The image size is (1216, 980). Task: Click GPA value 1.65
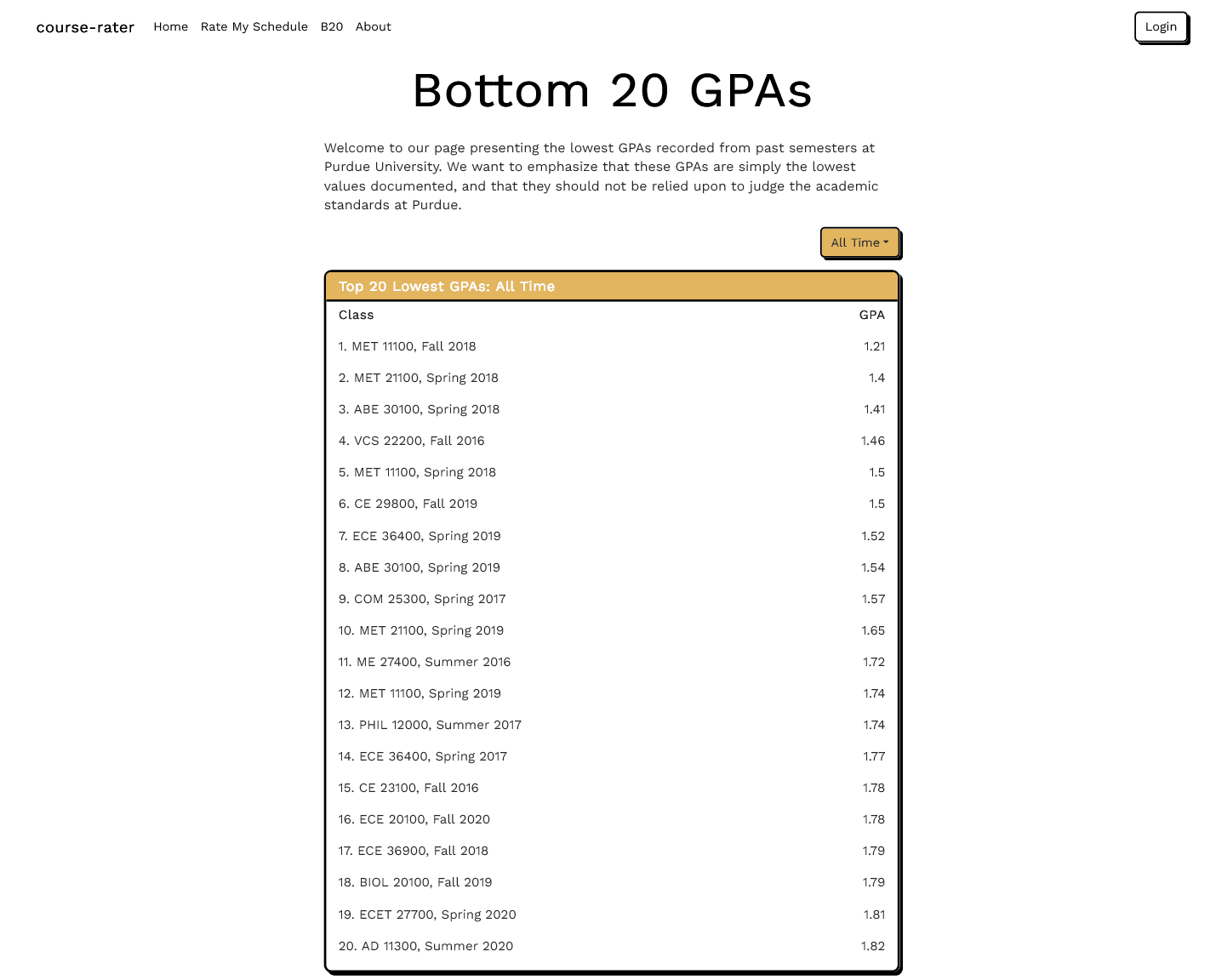tap(873, 630)
